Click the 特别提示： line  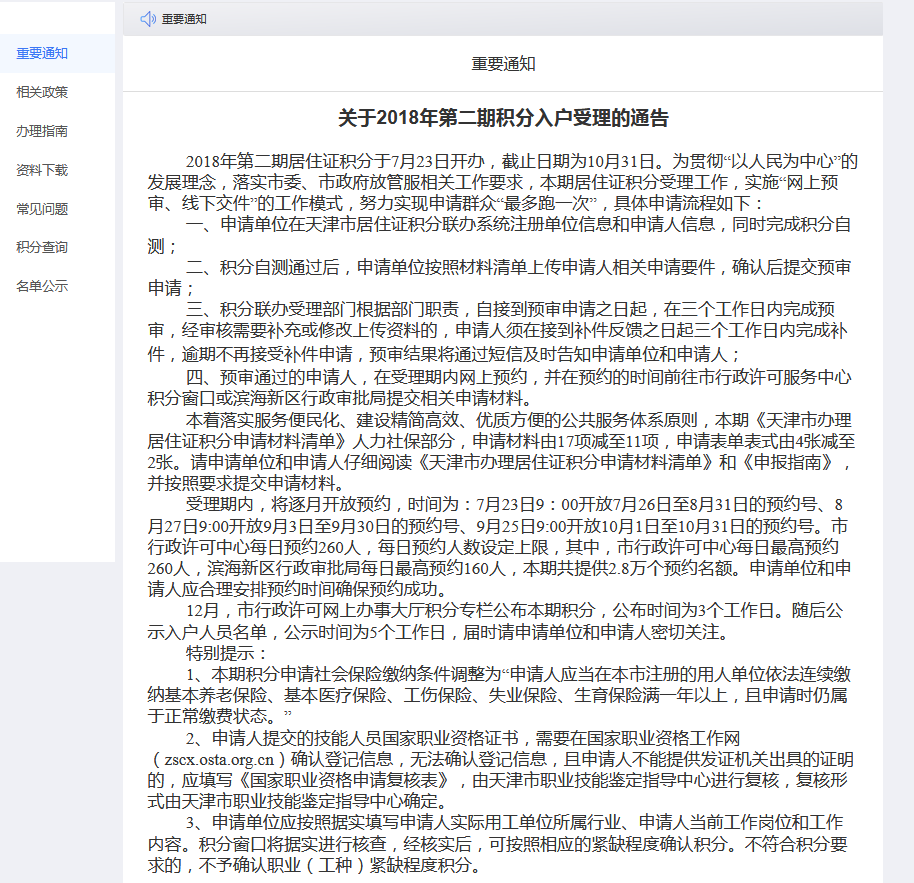[228, 653]
